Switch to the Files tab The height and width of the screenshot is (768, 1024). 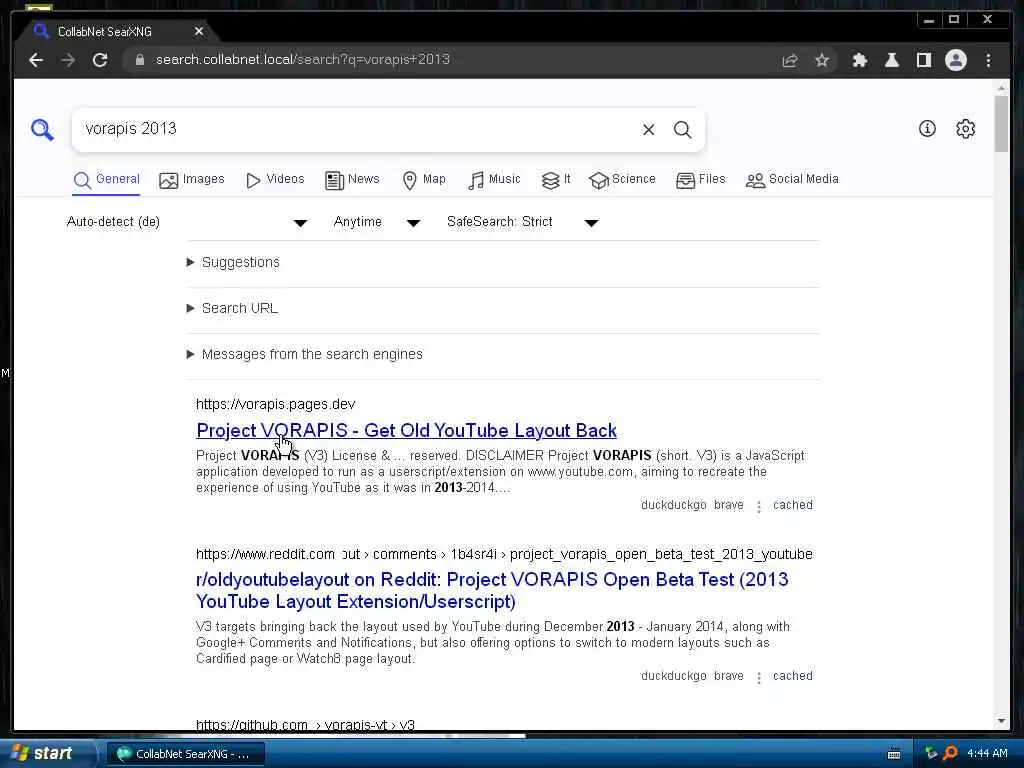(x=701, y=180)
